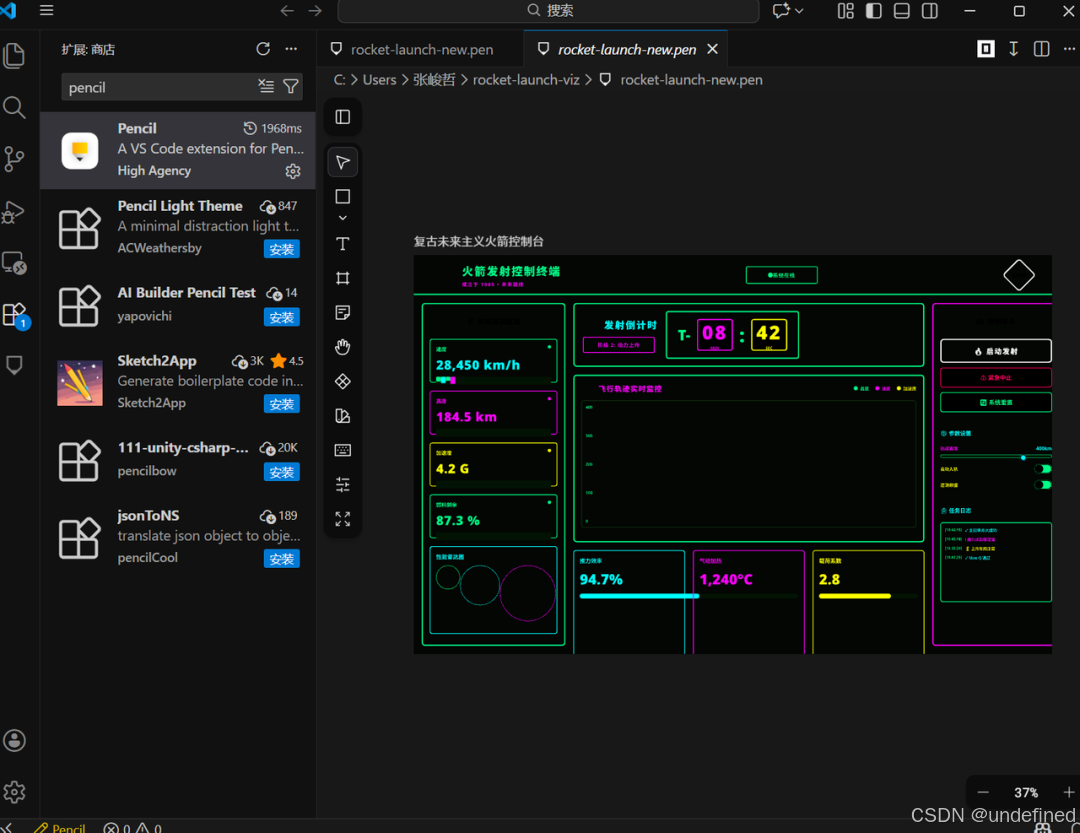The image size is (1080, 833).
Task: Open the components tool icon
Action: 343,381
